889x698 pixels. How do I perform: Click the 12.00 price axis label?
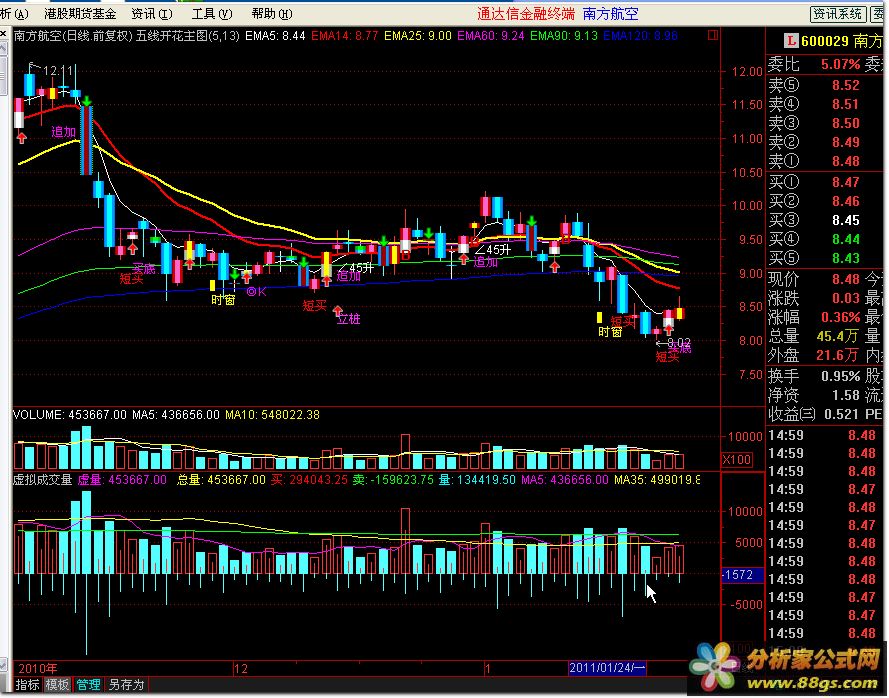tap(747, 71)
